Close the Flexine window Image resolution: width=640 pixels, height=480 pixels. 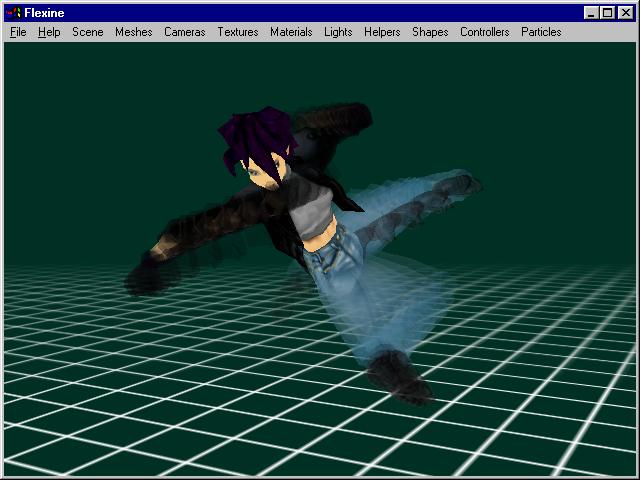coord(626,13)
